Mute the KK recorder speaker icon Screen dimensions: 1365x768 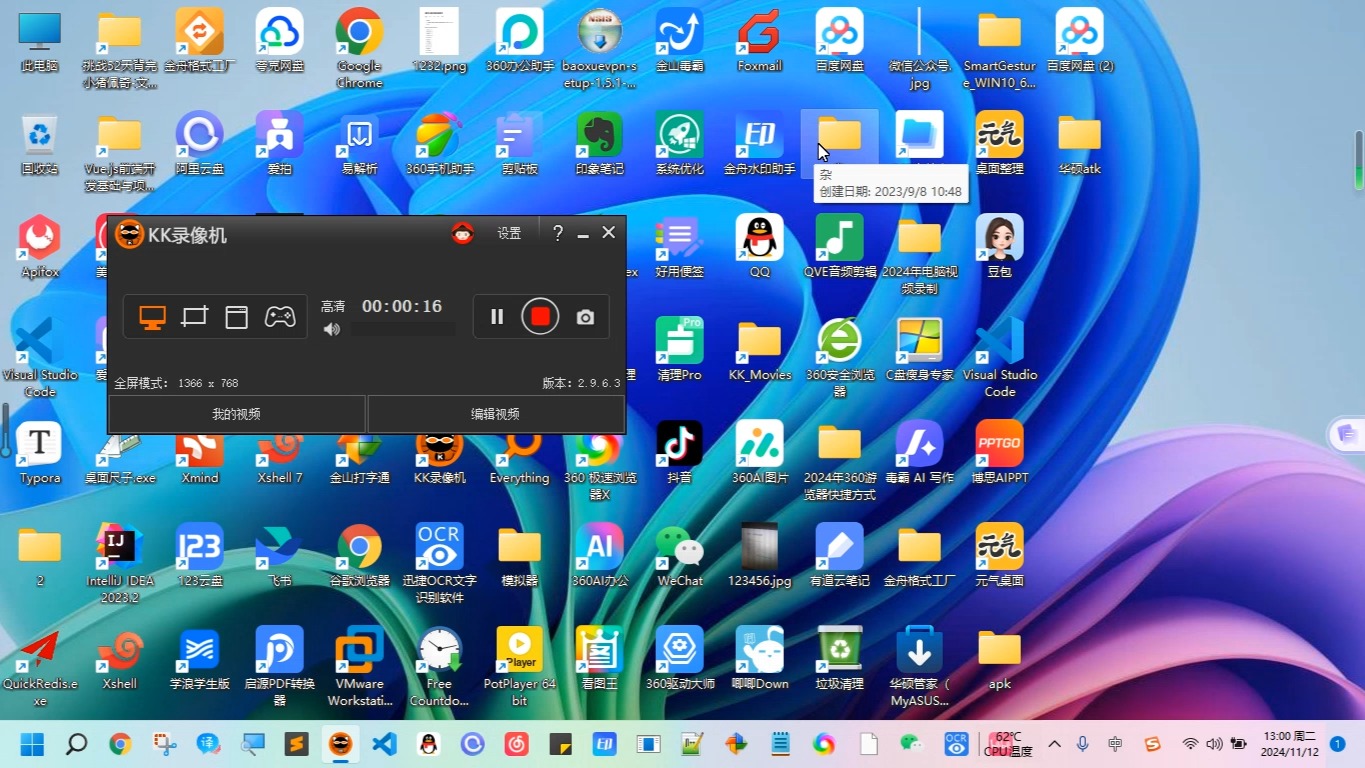(x=332, y=329)
